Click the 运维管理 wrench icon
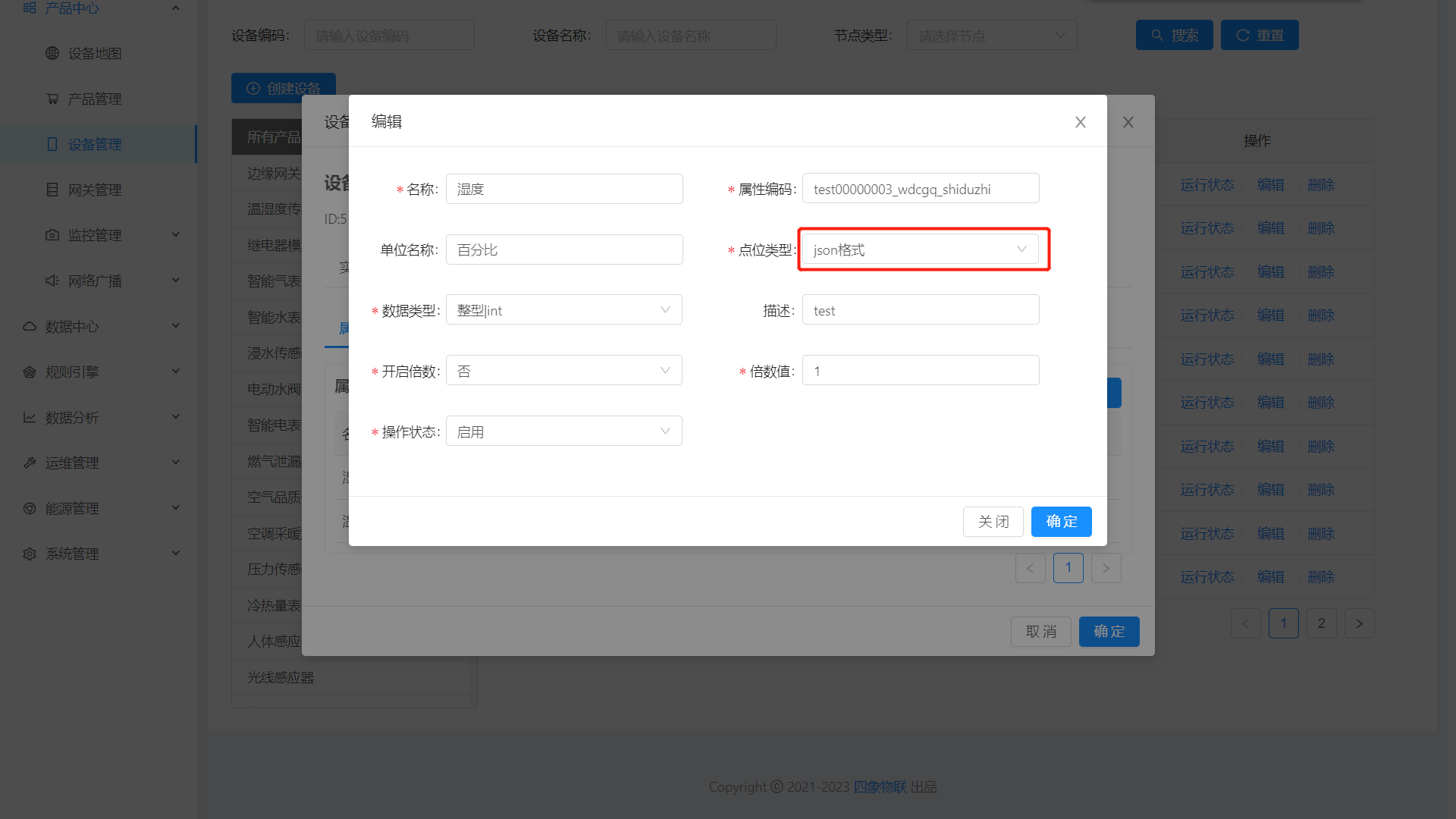Viewport: 1456px width, 819px height. (x=29, y=463)
